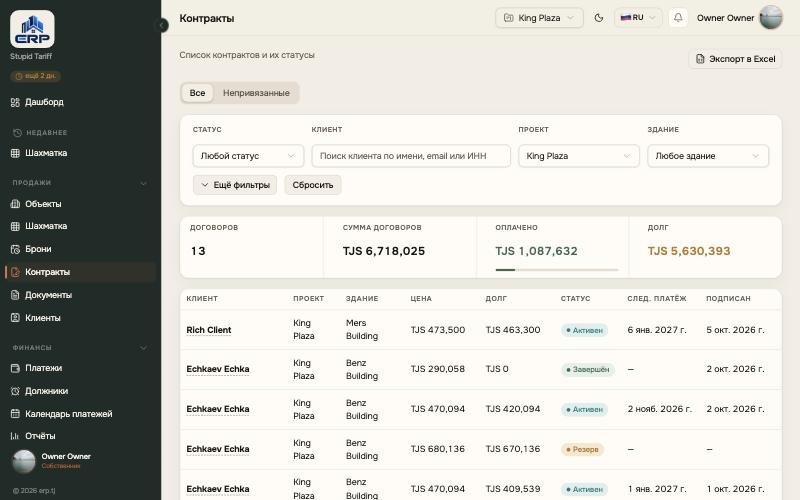Viewport: 800px width, 500px height.
Task: Click the Sales section Шахматка icon
Action: [15, 226]
